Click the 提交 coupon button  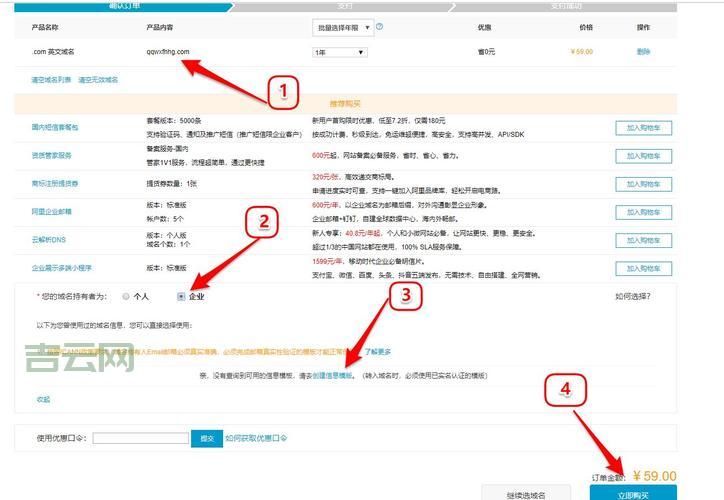click(207, 438)
